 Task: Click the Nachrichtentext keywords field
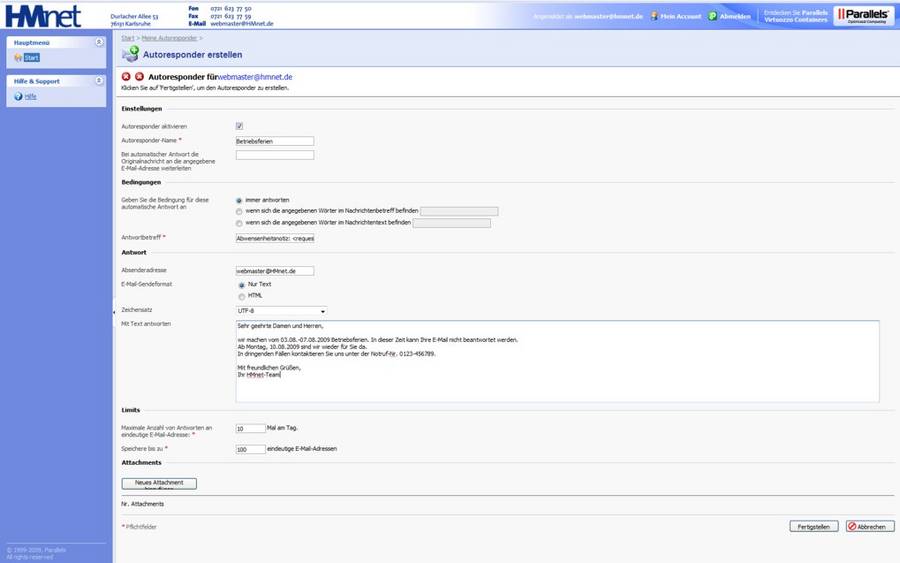452,223
